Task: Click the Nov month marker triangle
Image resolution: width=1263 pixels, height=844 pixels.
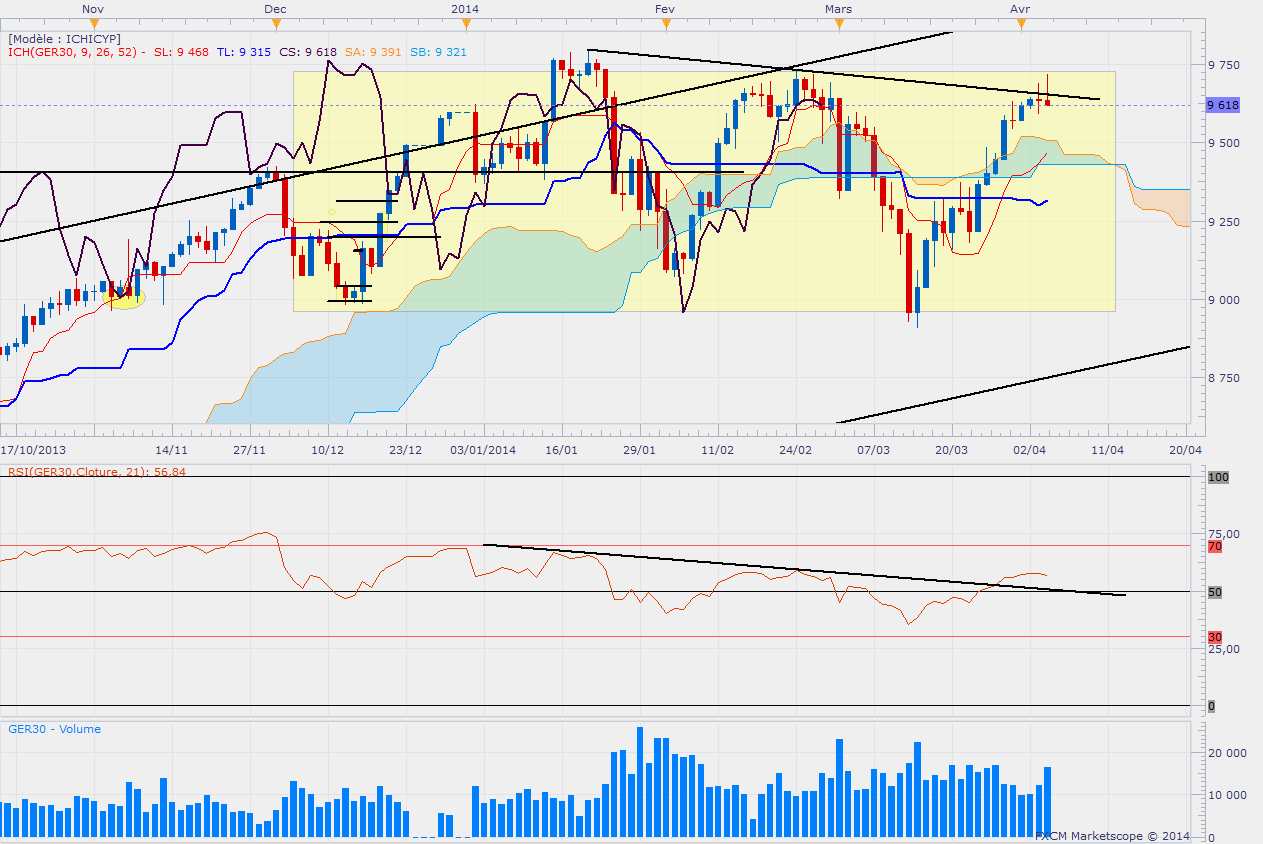Action: [92, 21]
